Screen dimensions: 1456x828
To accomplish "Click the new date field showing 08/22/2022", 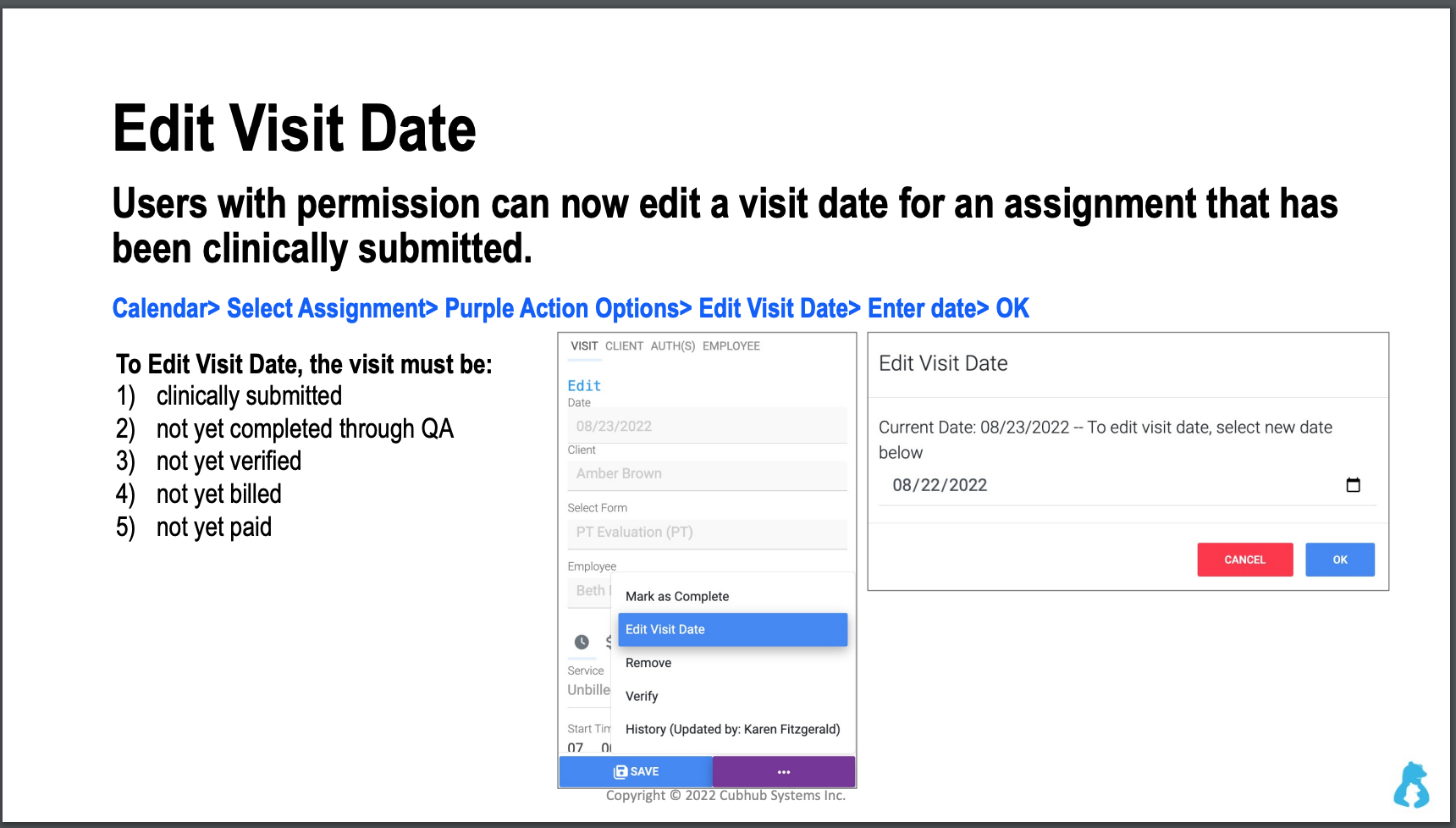I will (1127, 485).
